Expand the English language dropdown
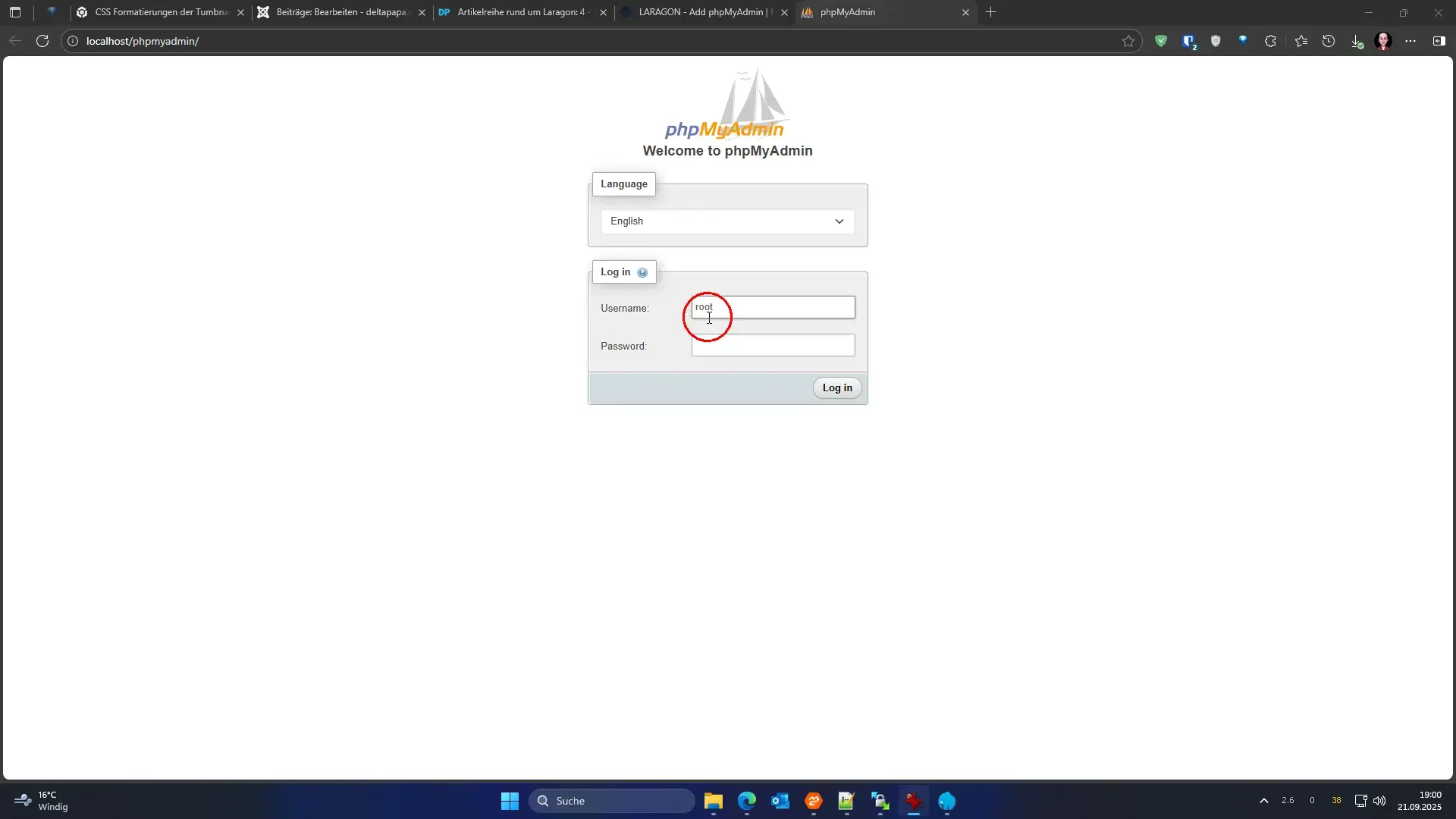This screenshot has height=819, width=1456. coord(727,221)
